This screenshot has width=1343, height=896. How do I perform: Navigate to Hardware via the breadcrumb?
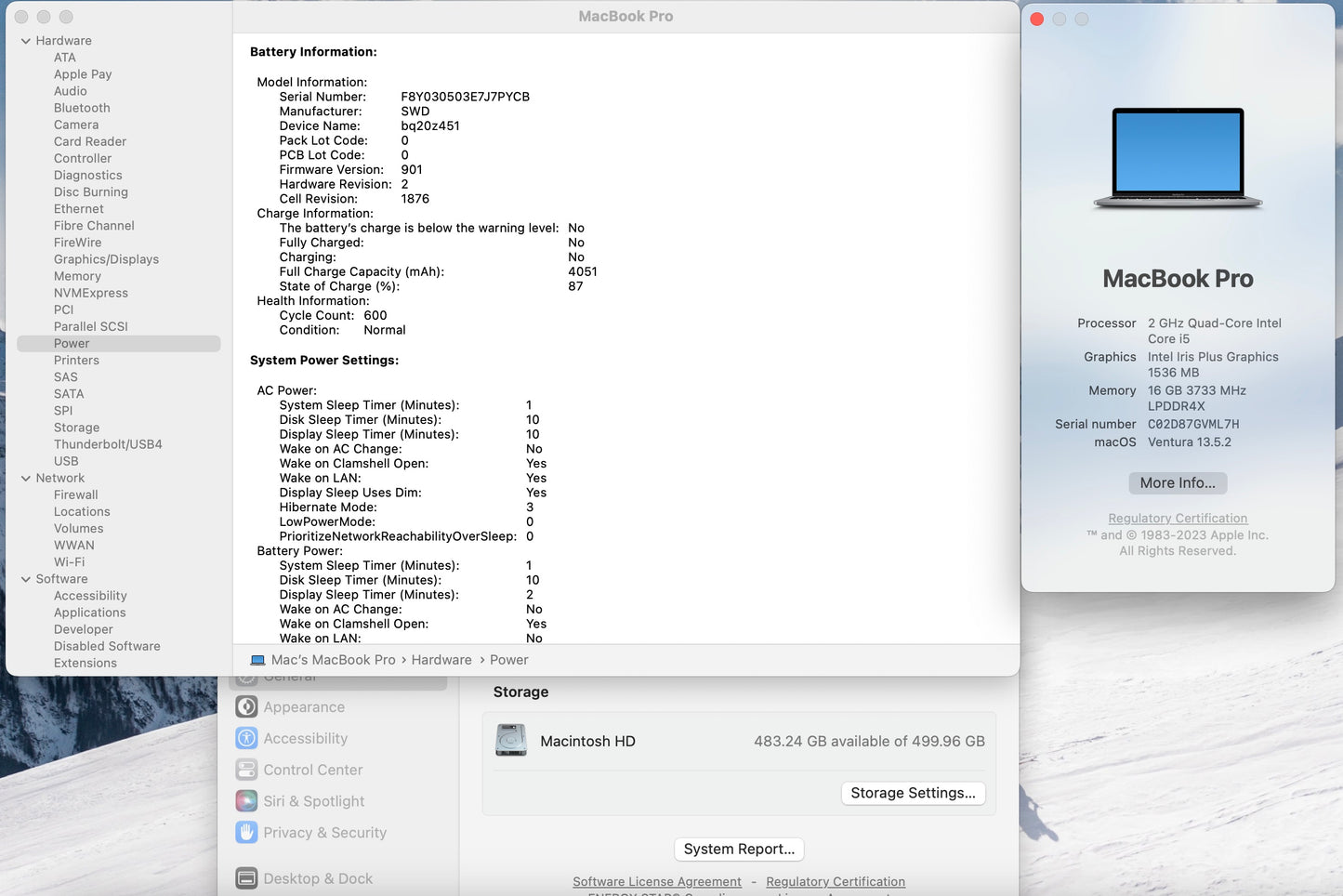tap(441, 659)
